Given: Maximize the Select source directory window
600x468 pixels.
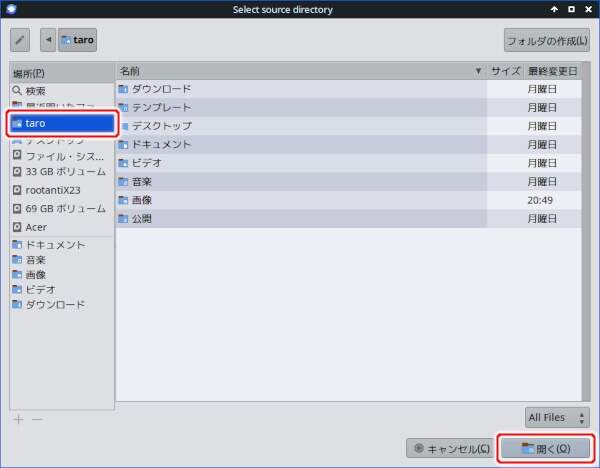Looking at the screenshot, I should pos(571,9).
